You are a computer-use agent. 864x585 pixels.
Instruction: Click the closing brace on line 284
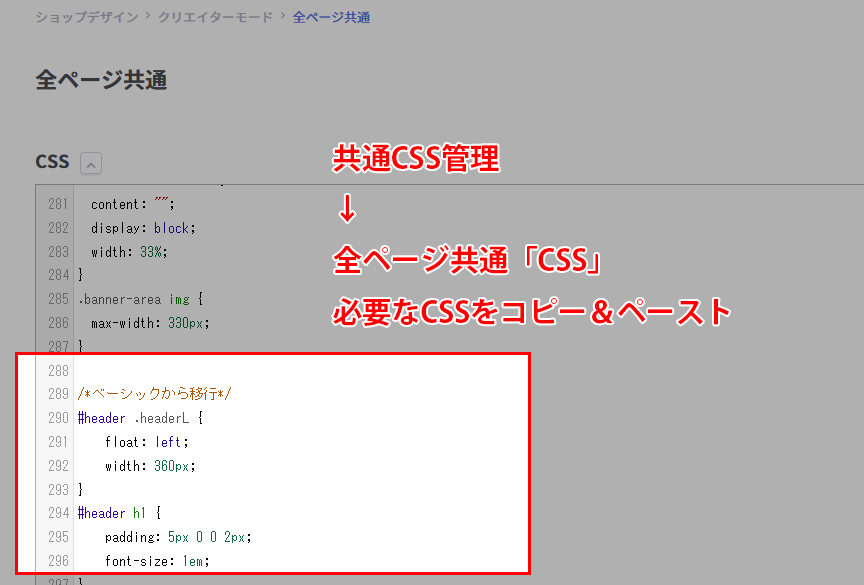point(80,275)
